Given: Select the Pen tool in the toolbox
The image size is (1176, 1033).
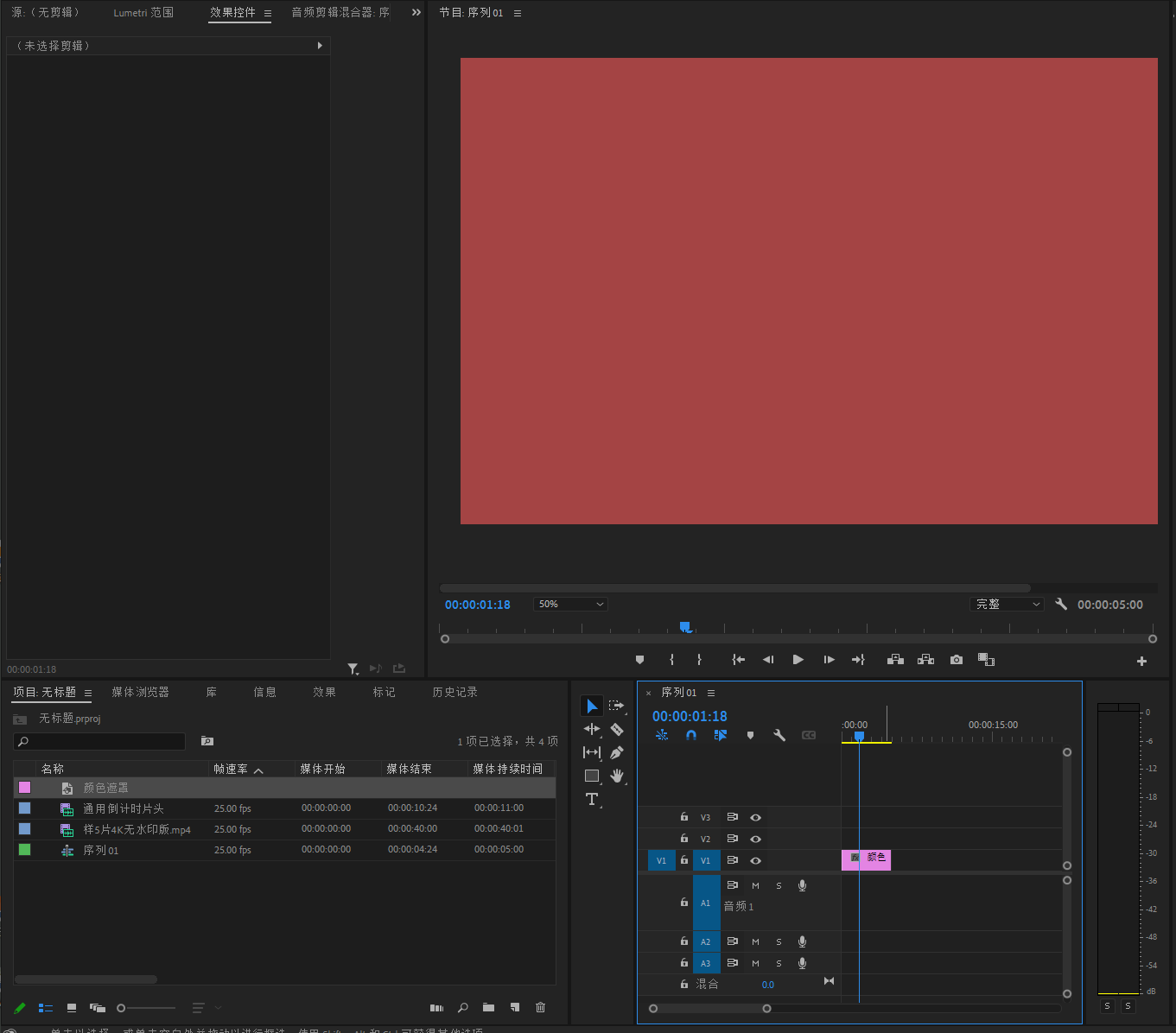Looking at the screenshot, I should point(617,753).
